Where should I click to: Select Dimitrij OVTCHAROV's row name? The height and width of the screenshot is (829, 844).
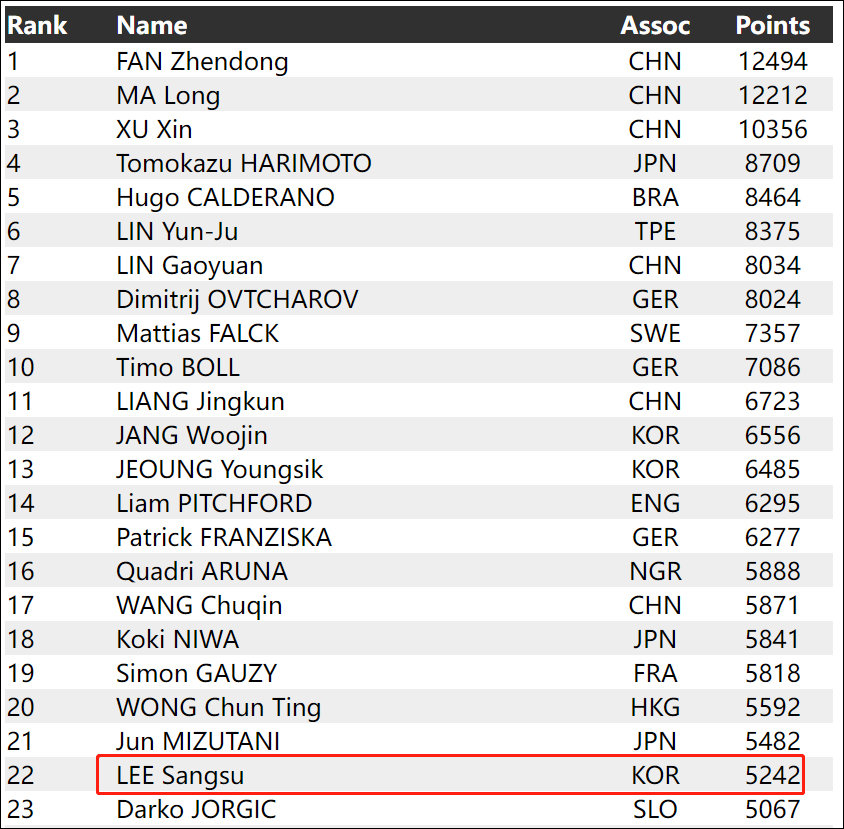(237, 300)
